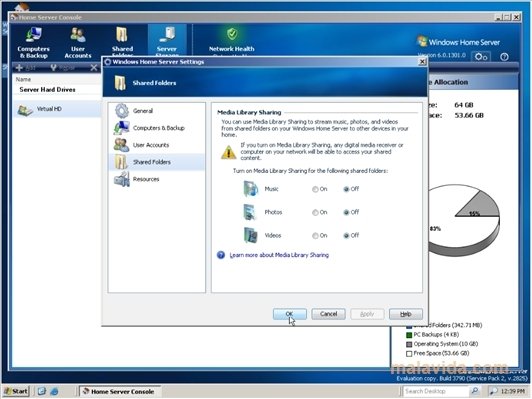Click the General gear icon

coord(121,111)
